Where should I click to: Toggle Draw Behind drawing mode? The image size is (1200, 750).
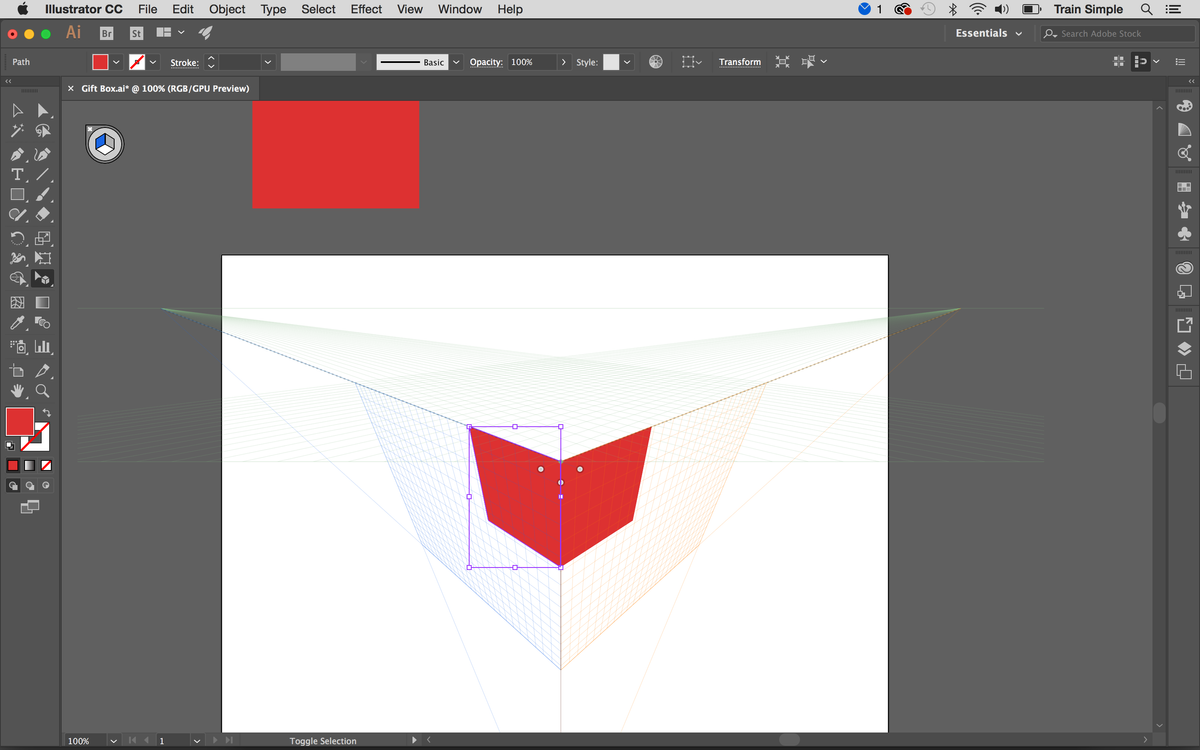pyautogui.click(x=30, y=485)
